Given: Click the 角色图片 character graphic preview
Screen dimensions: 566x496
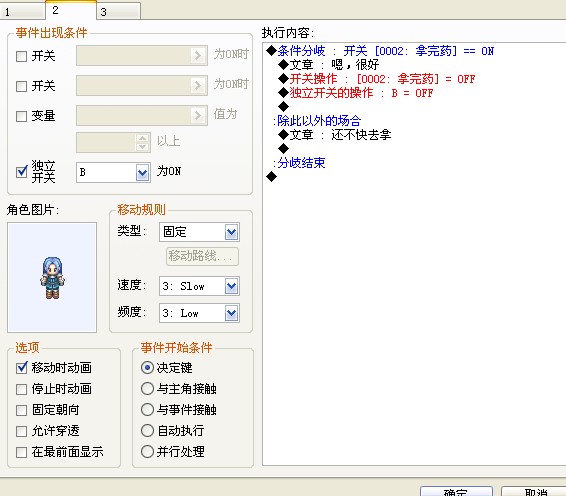Looking at the screenshot, I should tap(52, 277).
